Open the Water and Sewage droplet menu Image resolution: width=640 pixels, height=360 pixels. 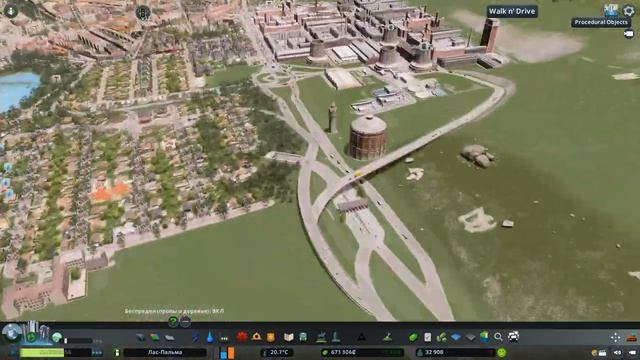tap(210, 337)
